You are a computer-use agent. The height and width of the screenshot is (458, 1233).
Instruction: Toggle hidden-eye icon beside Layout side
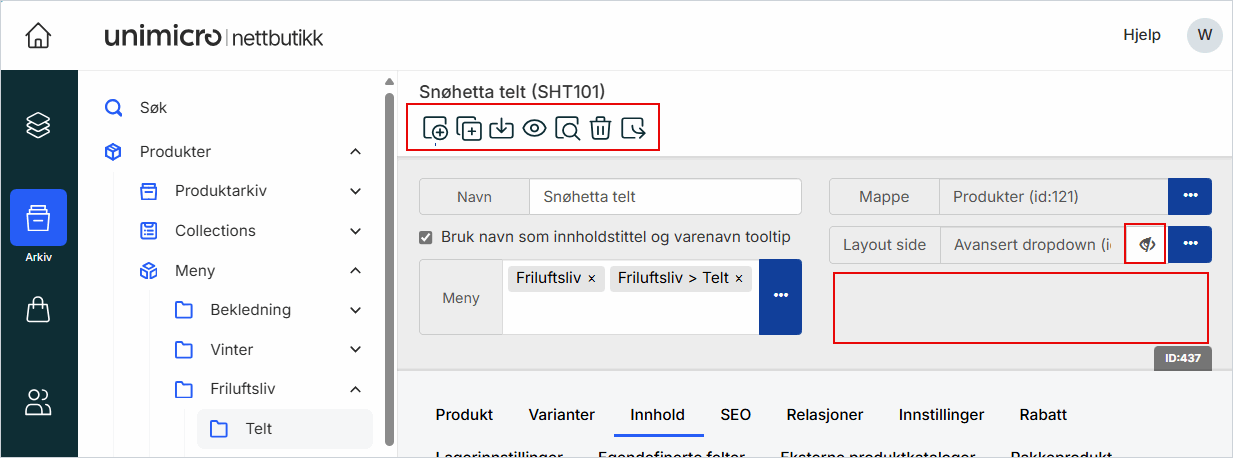pos(1146,245)
